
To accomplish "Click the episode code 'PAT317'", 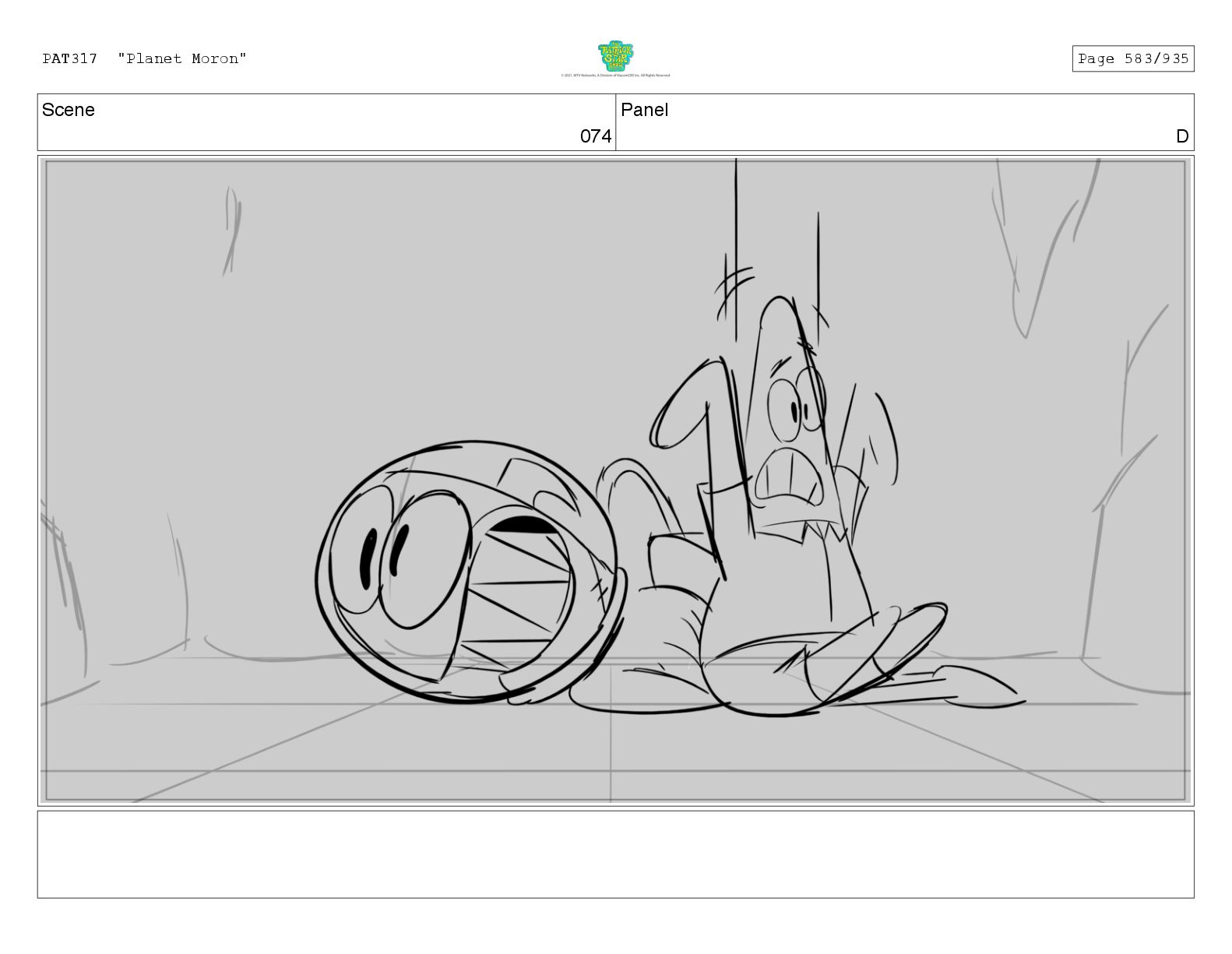I will (70, 58).
